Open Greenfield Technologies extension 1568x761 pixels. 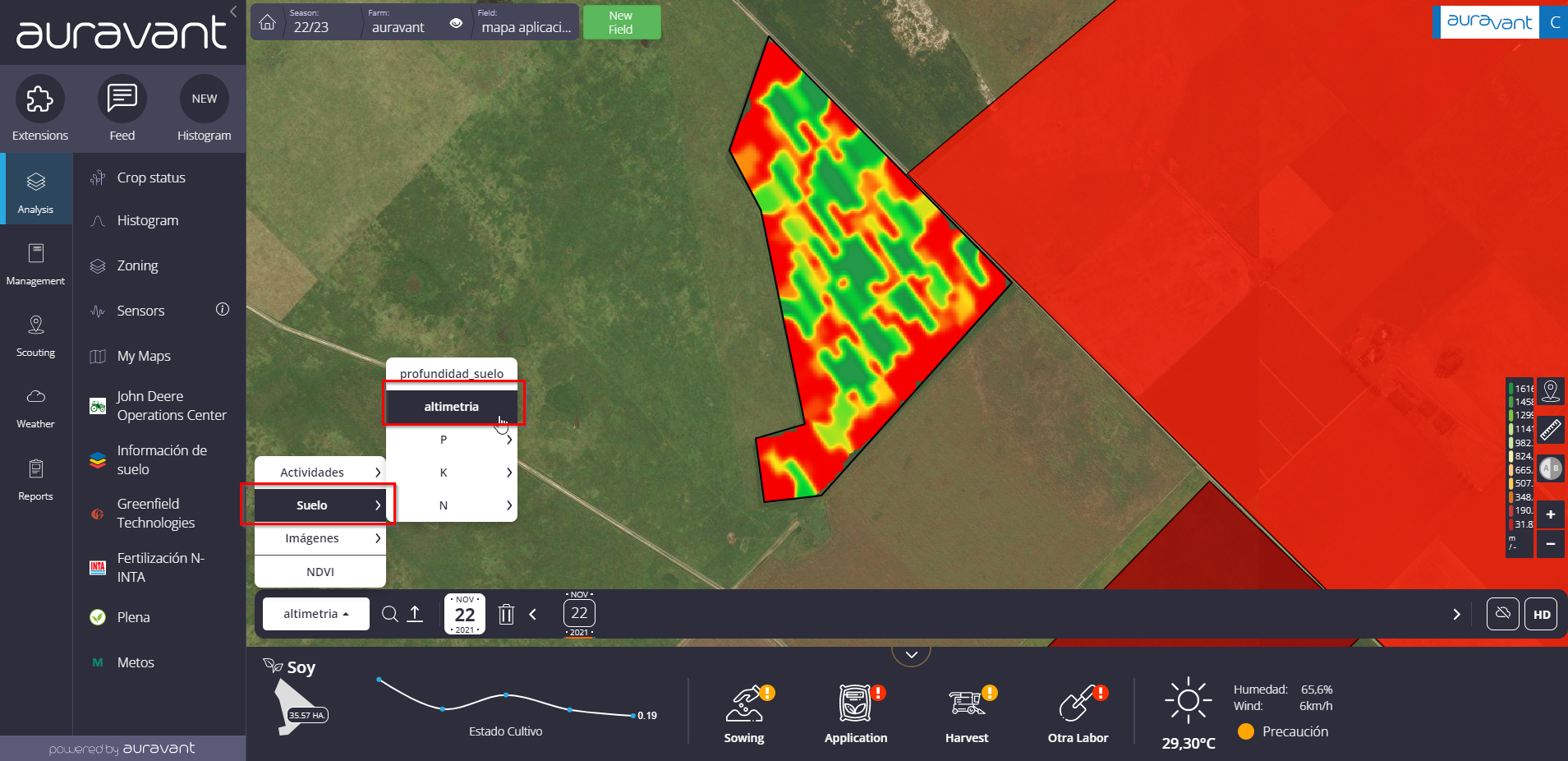[159, 513]
